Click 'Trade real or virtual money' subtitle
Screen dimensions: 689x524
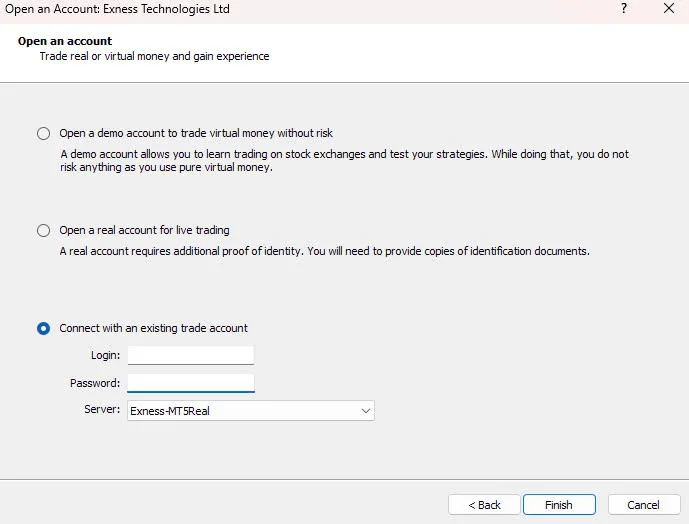tap(154, 56)
